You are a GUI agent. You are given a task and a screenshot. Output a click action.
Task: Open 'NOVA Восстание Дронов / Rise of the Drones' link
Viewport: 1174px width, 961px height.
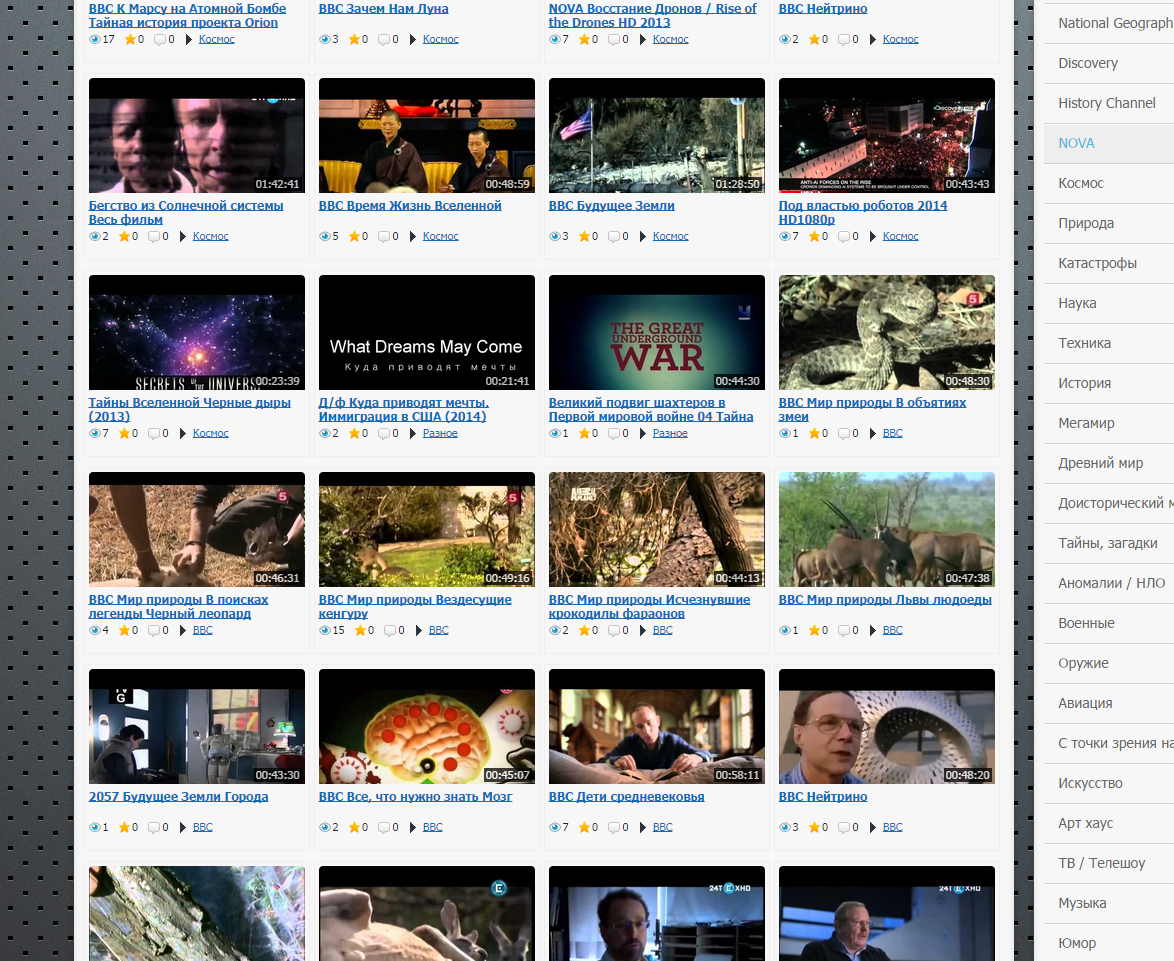pos(652,16)
